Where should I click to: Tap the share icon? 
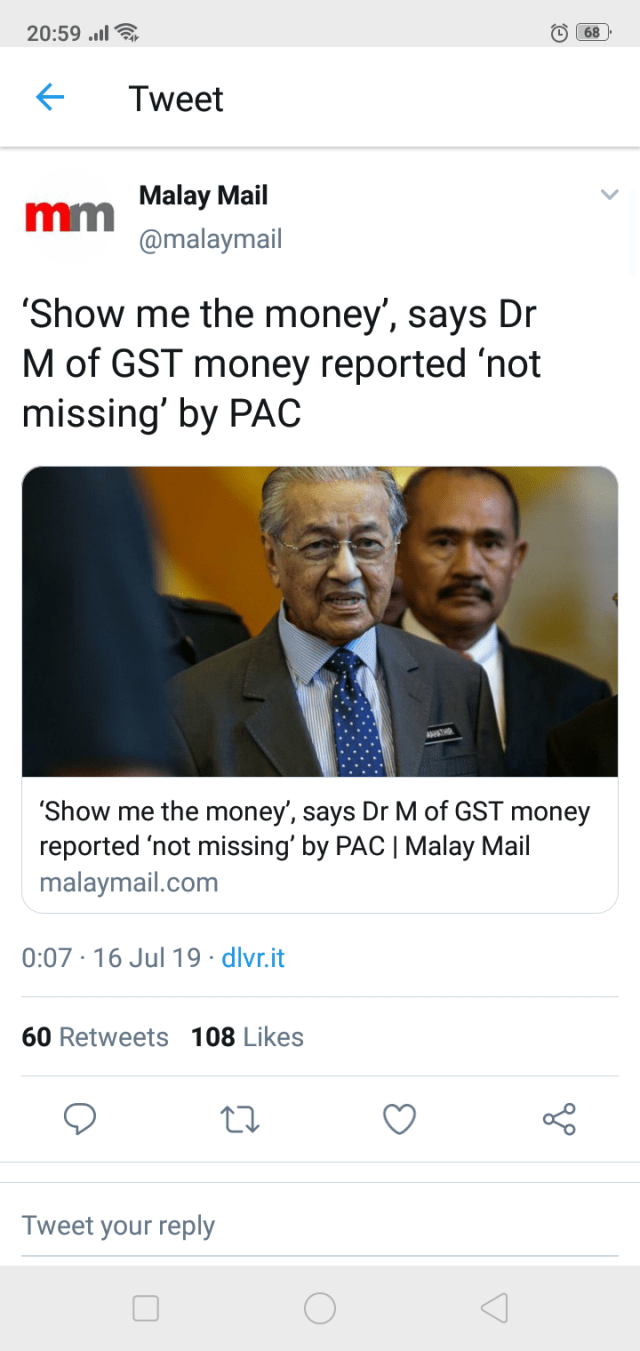tap(559, 1119)
